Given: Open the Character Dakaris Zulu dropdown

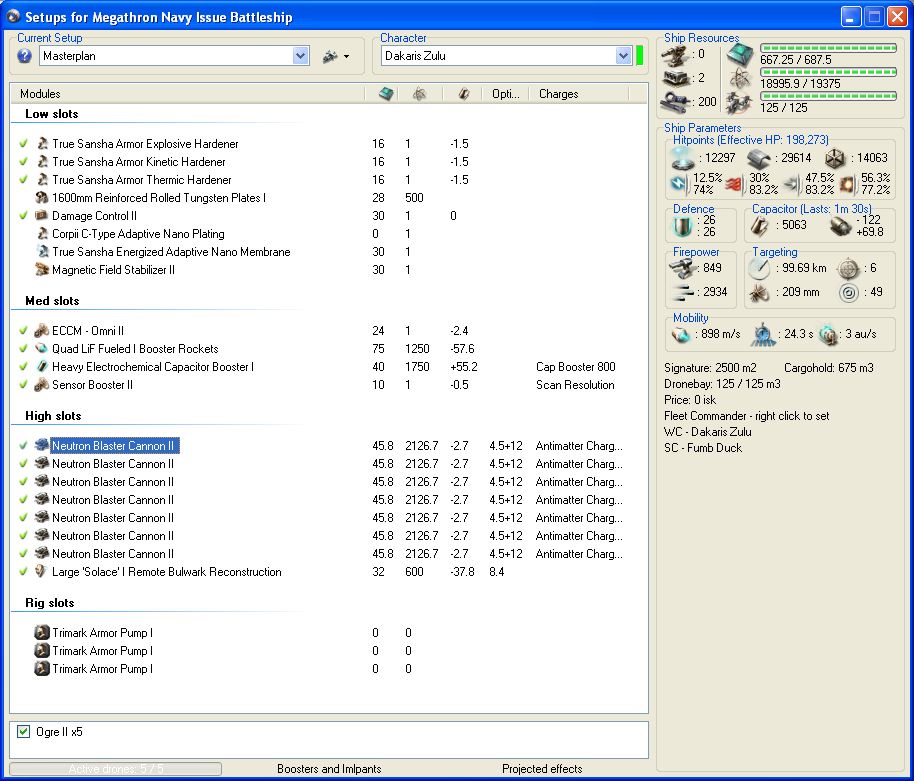Looking at the screenshot, I should point(623,56).
